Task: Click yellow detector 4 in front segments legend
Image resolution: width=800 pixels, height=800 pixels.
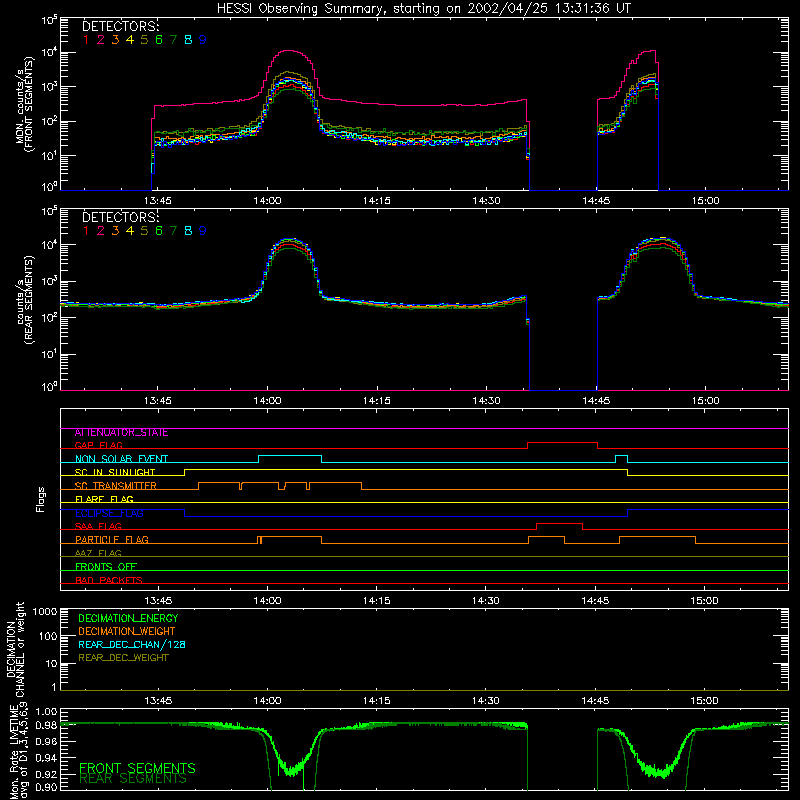Action: pyautogui.click(x=130, y=40)
